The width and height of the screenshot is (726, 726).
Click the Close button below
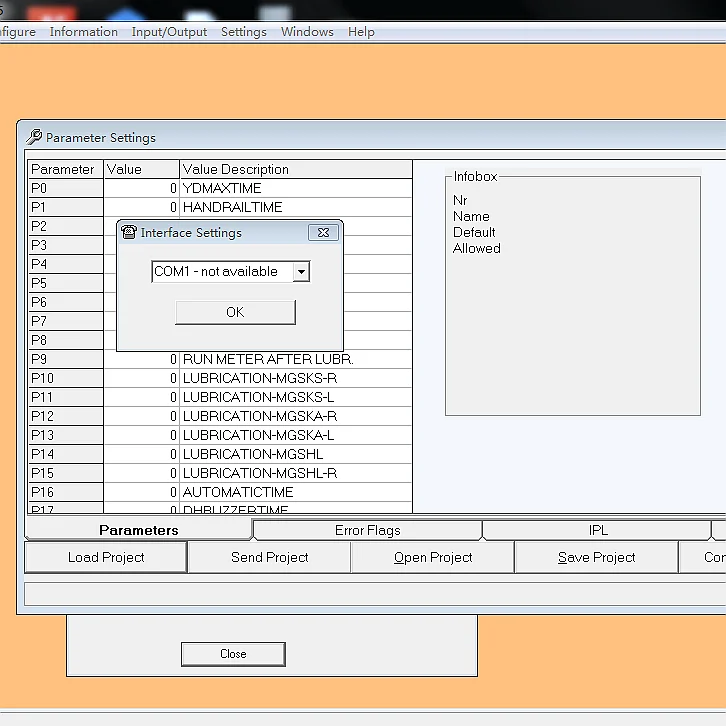(233, 654)
